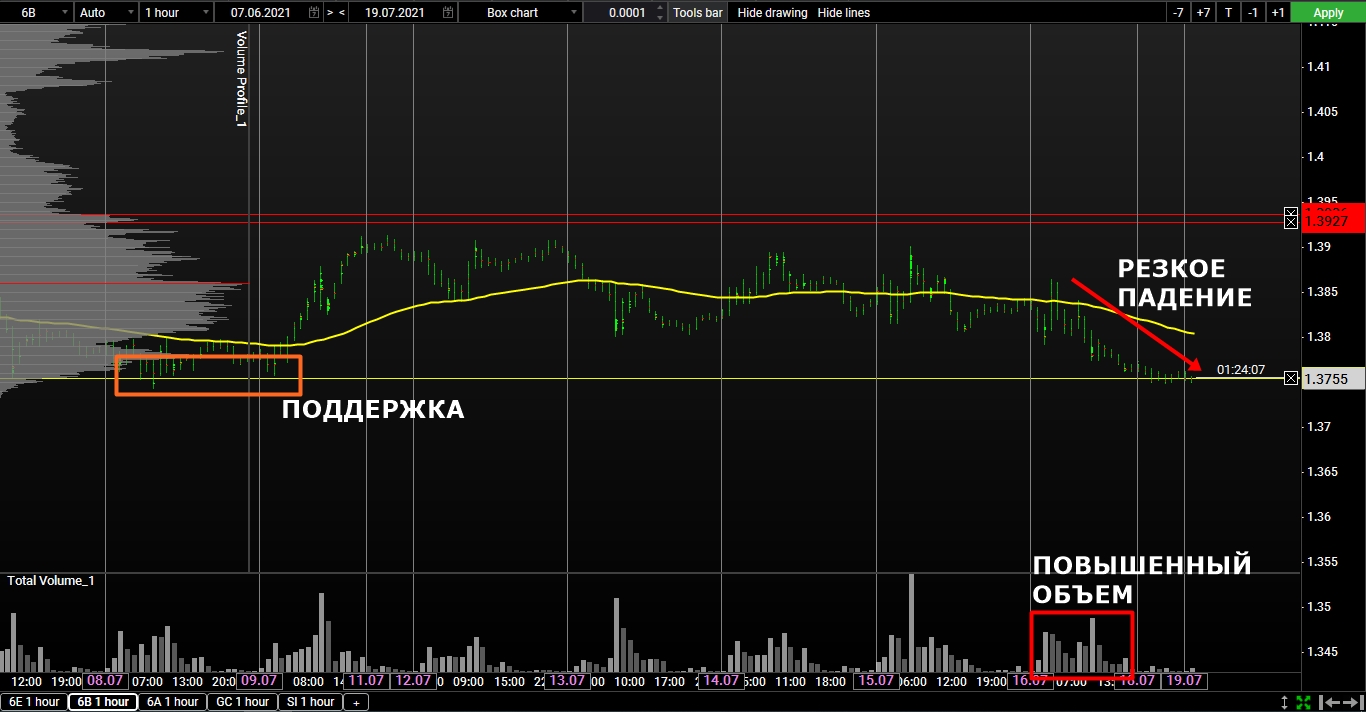Image resolution: width=1366 pixels, height=712 pixels.
Task: Click the 11.07 date marker
Action: coord(366,680)
